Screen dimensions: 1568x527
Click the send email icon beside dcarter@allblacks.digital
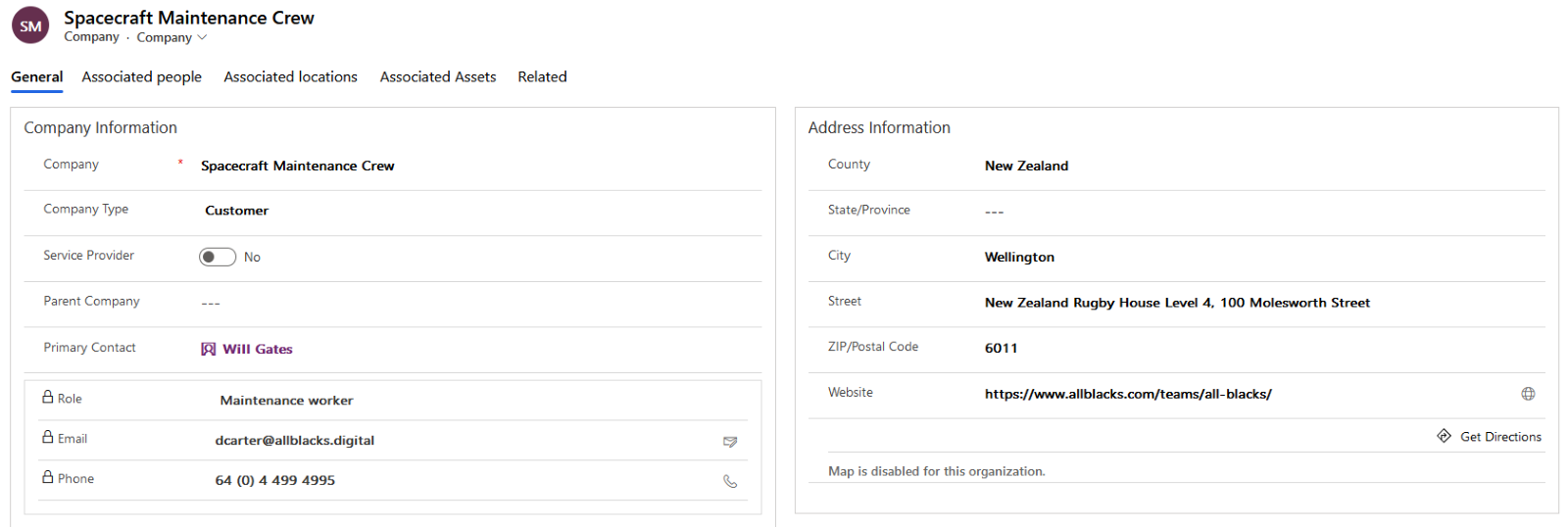[x=730, y=442]
